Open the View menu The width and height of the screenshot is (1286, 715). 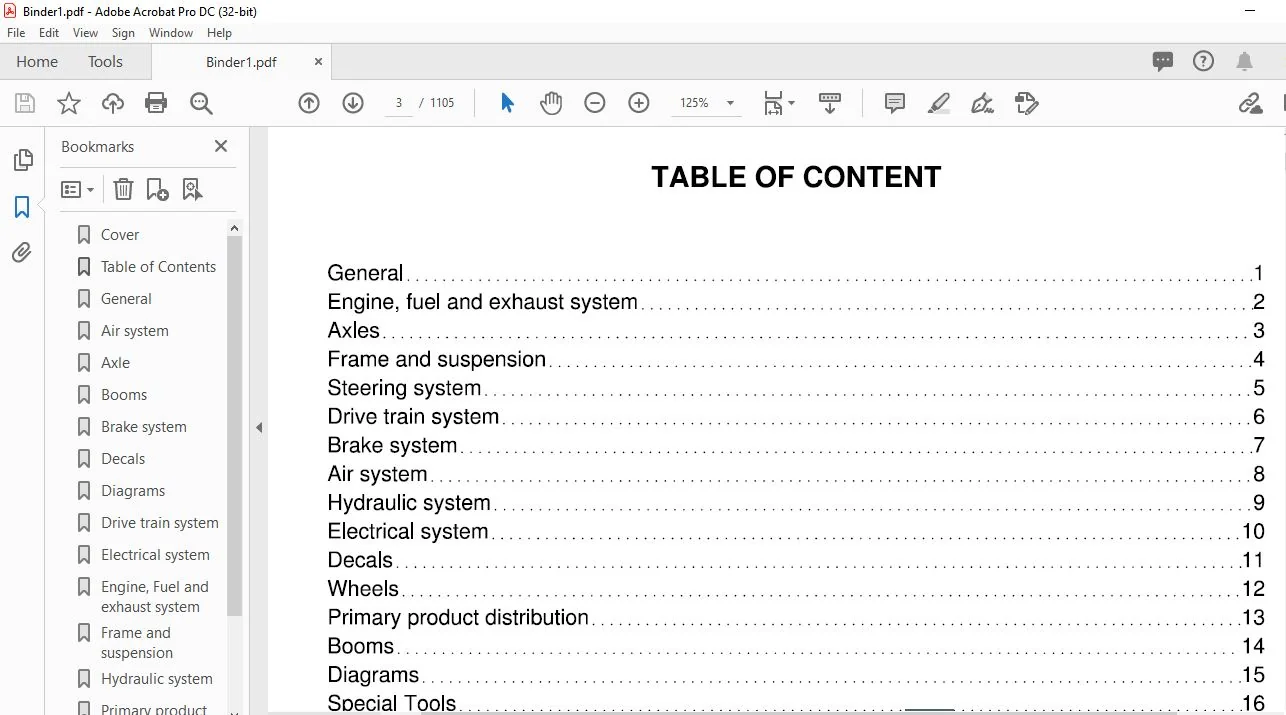point(85,33)
